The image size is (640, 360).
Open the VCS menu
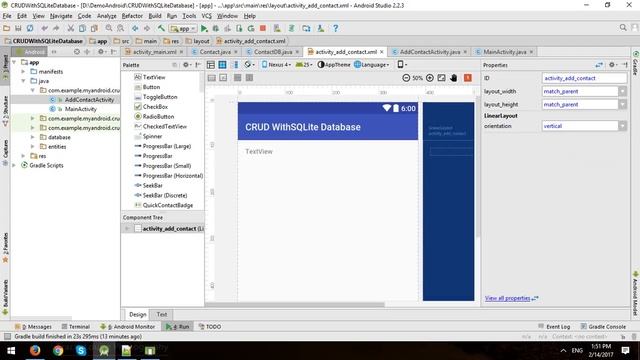pyautogui.click(x=207, y=16)
